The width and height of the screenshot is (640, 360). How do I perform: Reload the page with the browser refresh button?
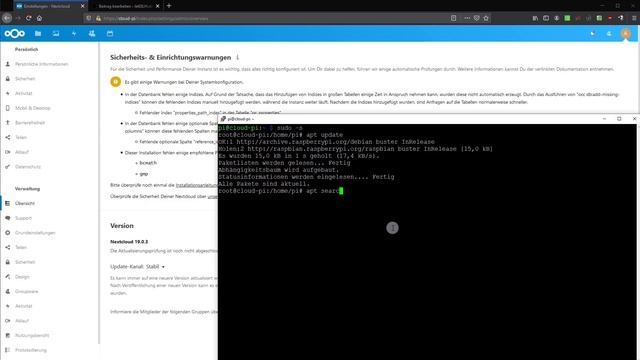click(x=29, y=18)
